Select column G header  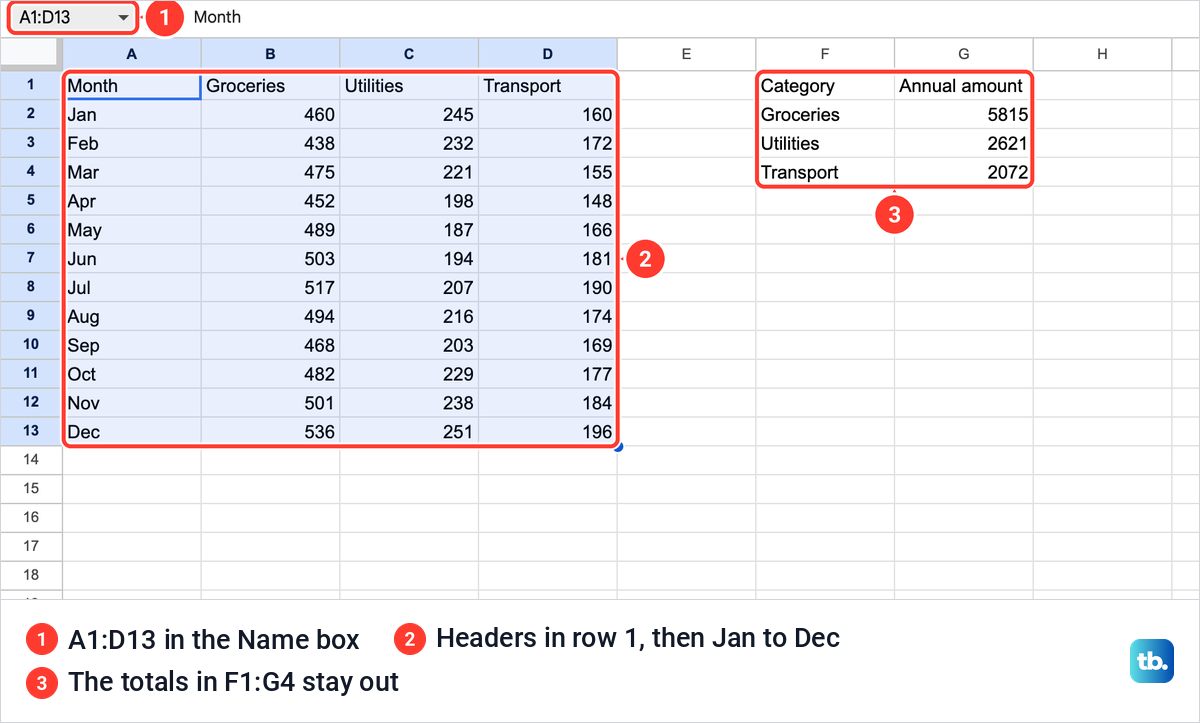(964, 54)
